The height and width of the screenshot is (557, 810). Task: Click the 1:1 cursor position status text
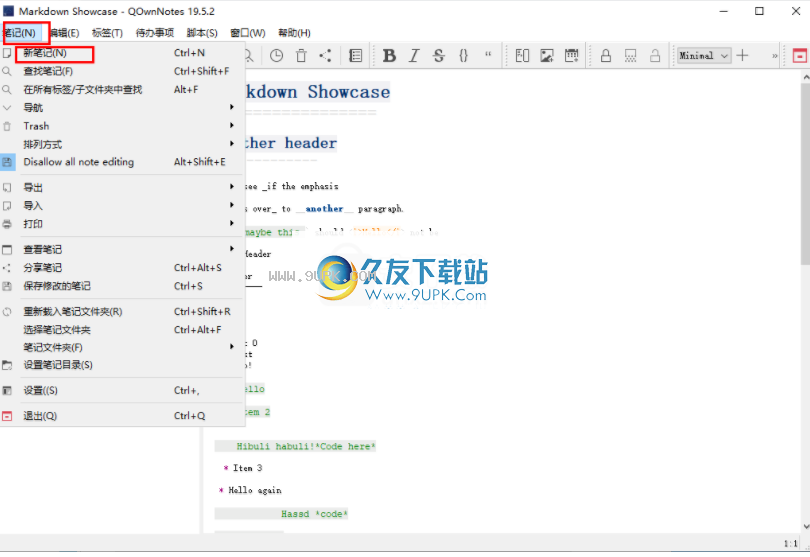point(790,543)
